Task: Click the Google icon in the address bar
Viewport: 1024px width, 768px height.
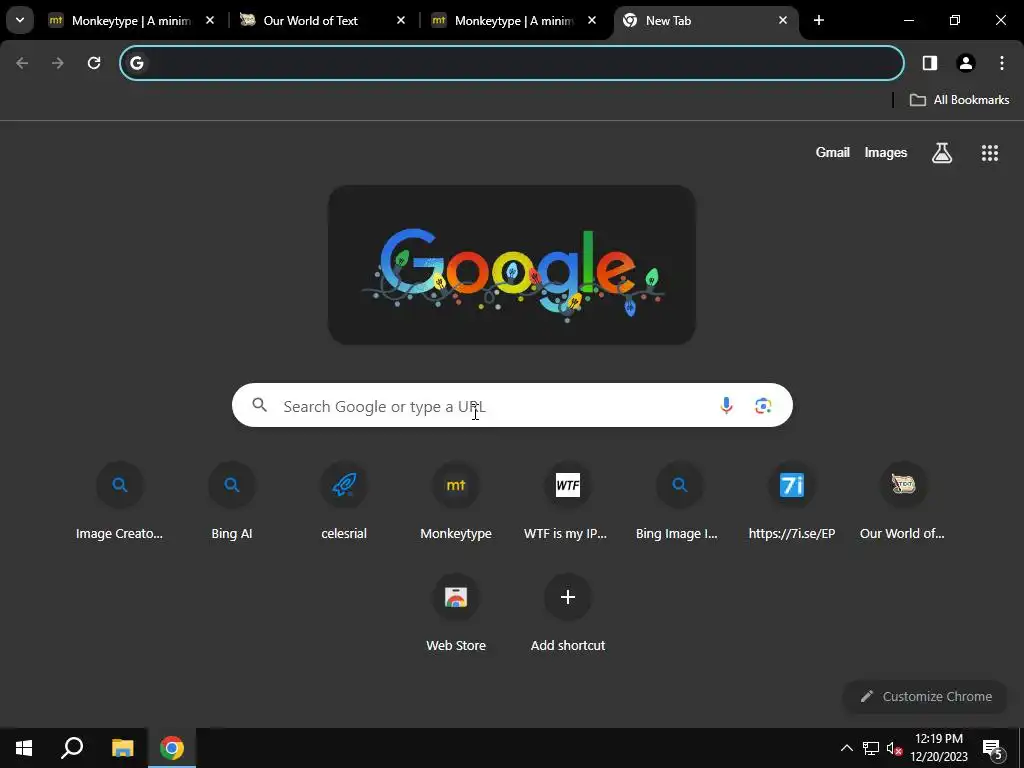Action: (136, 63)
